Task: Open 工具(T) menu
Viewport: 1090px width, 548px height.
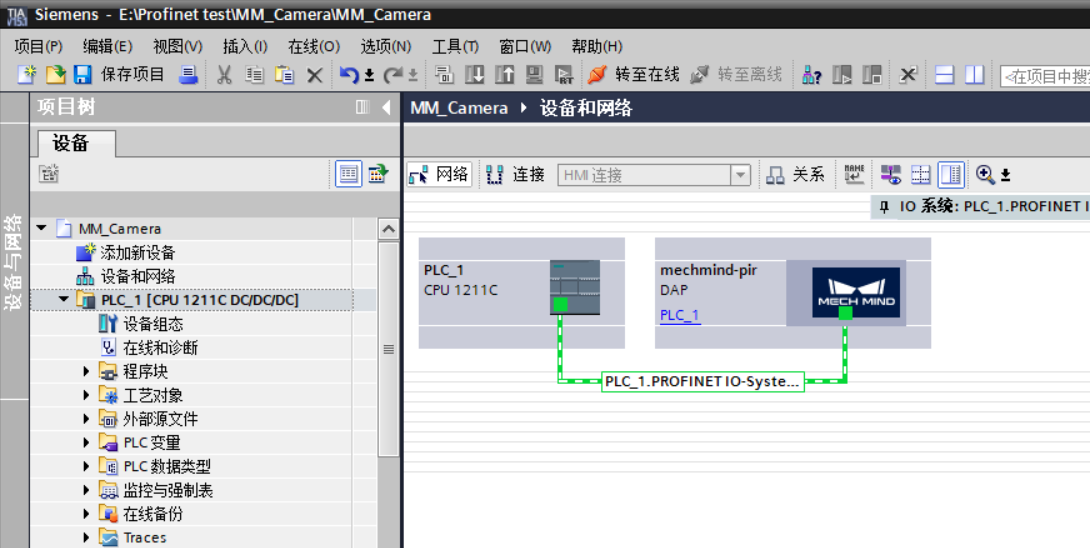Action: 455,47
